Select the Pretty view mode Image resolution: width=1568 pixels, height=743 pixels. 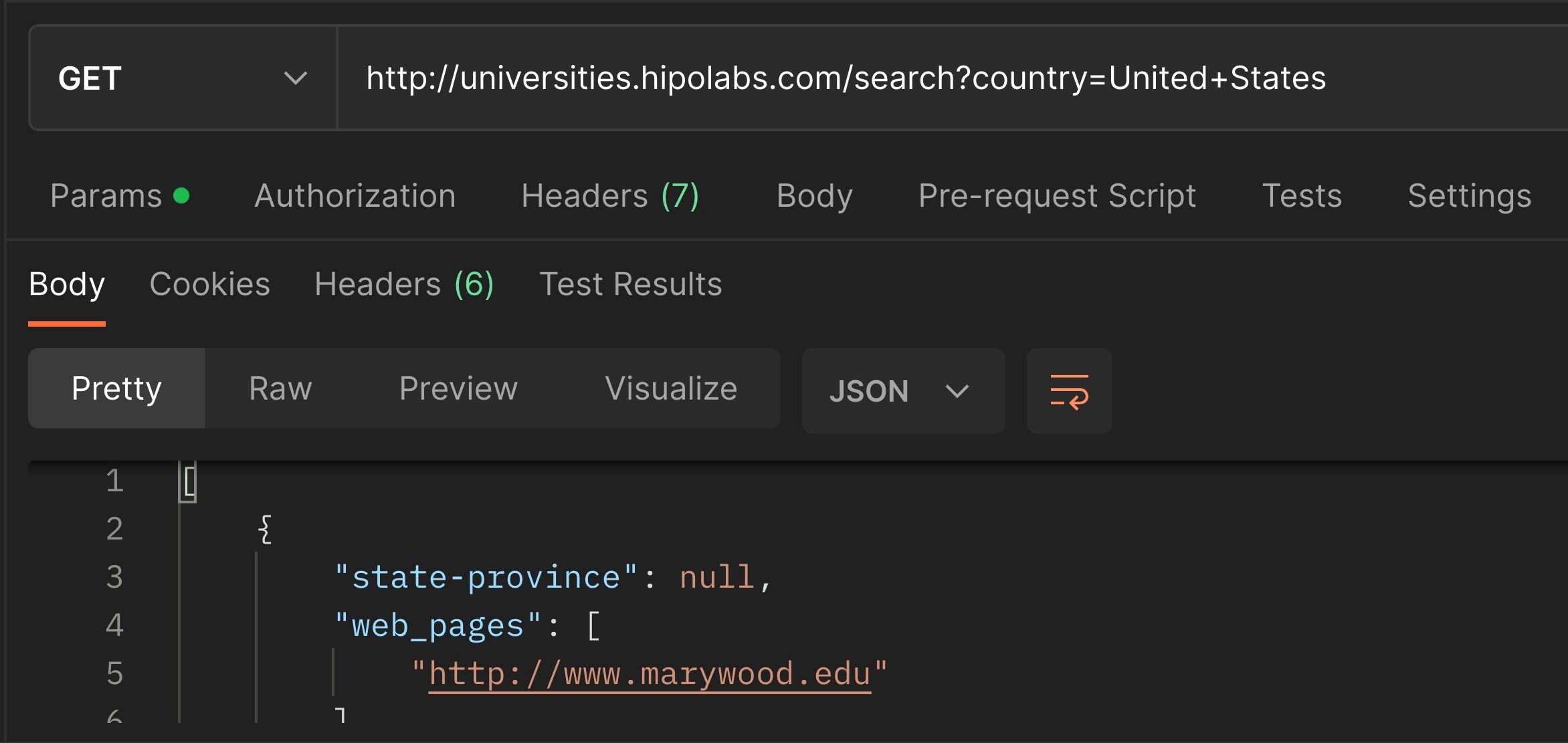116,389
